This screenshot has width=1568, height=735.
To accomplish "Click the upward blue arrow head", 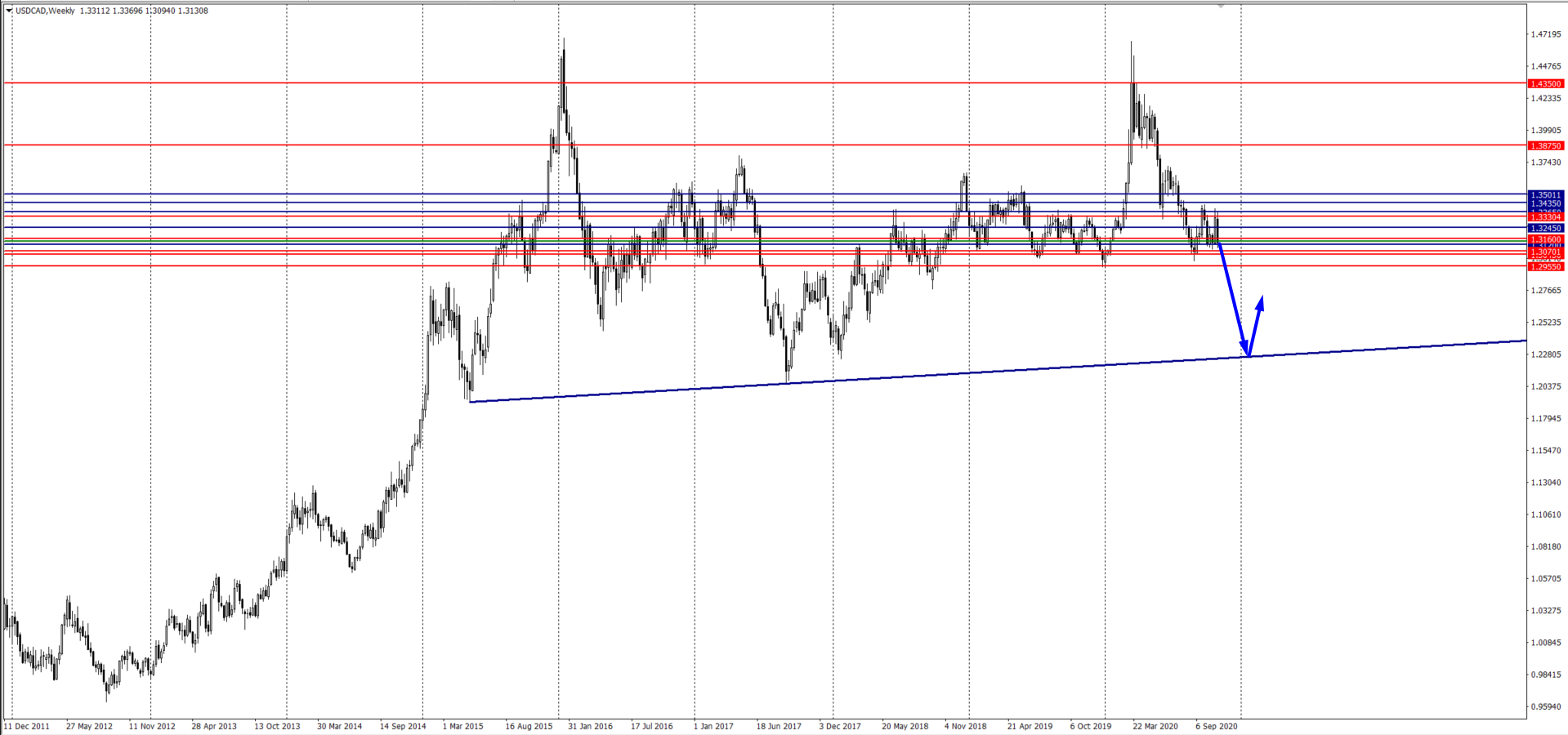I will pyautogui.click(x=1261, y=301).
